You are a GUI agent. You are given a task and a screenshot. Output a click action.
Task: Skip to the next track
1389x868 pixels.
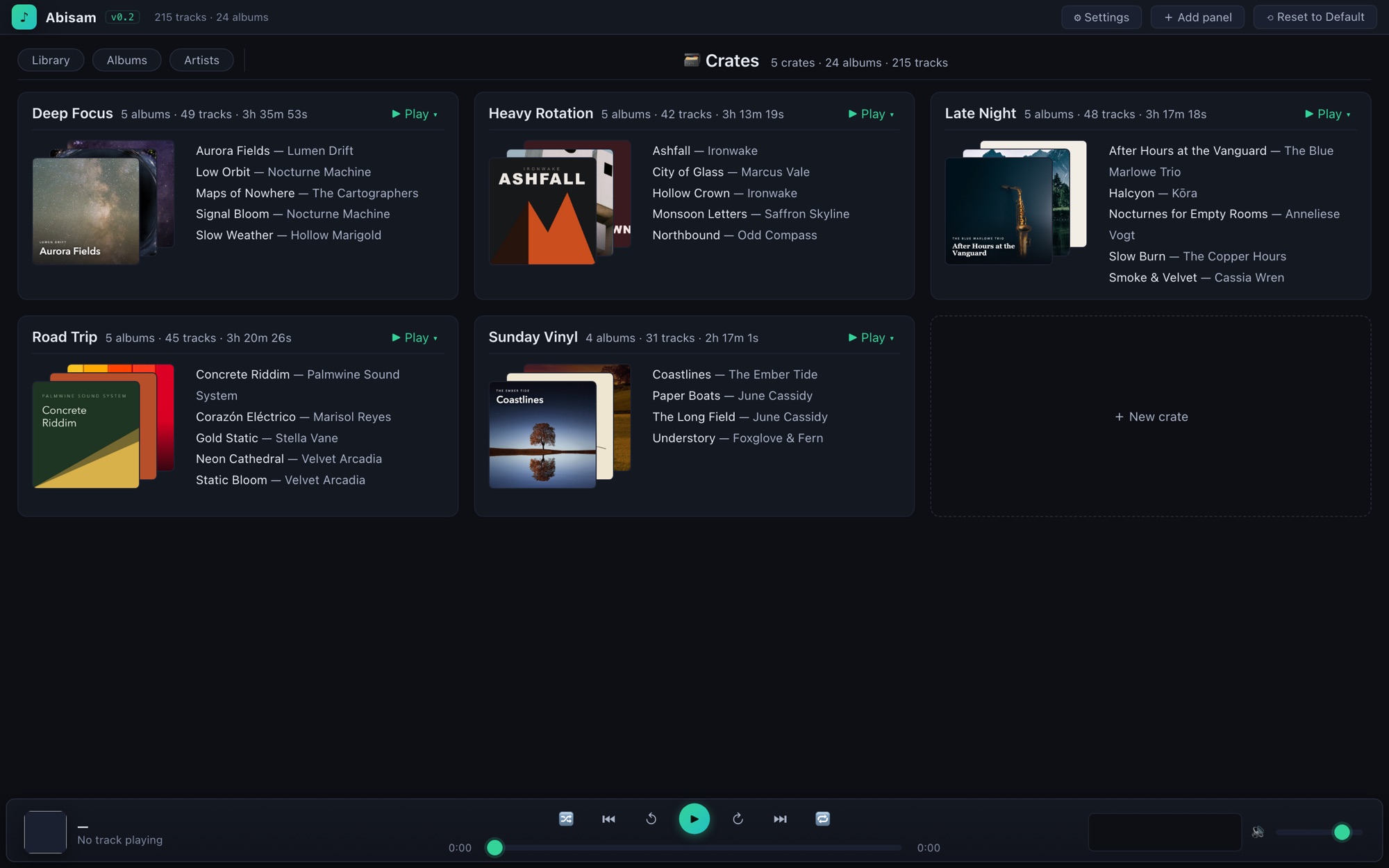coord(780,819)
